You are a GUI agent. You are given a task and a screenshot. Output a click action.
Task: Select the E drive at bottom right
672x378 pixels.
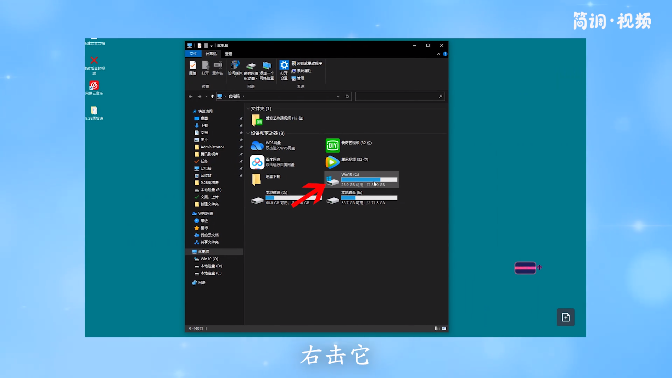pyautogui.click(x=362, y=198)
